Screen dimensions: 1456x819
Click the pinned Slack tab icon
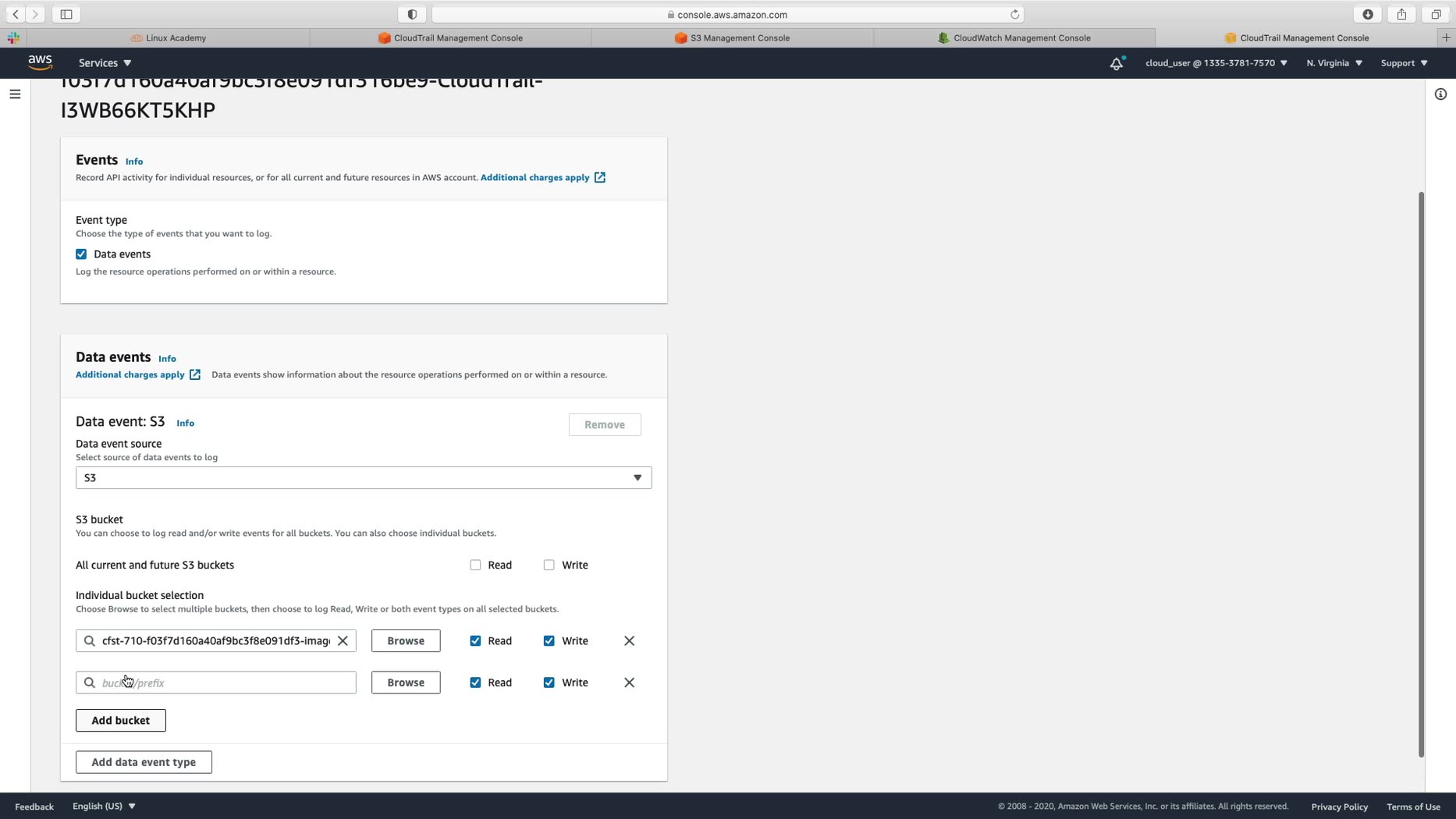point(13,37)
